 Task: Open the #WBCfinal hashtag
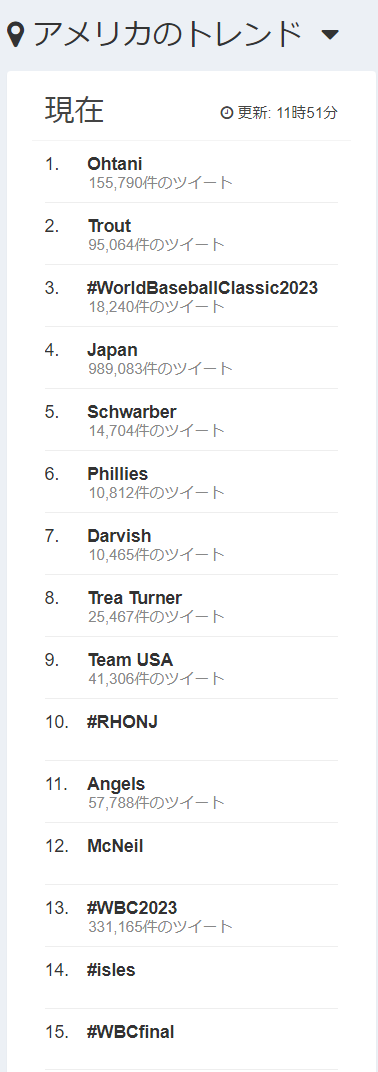coord(131,1032)
